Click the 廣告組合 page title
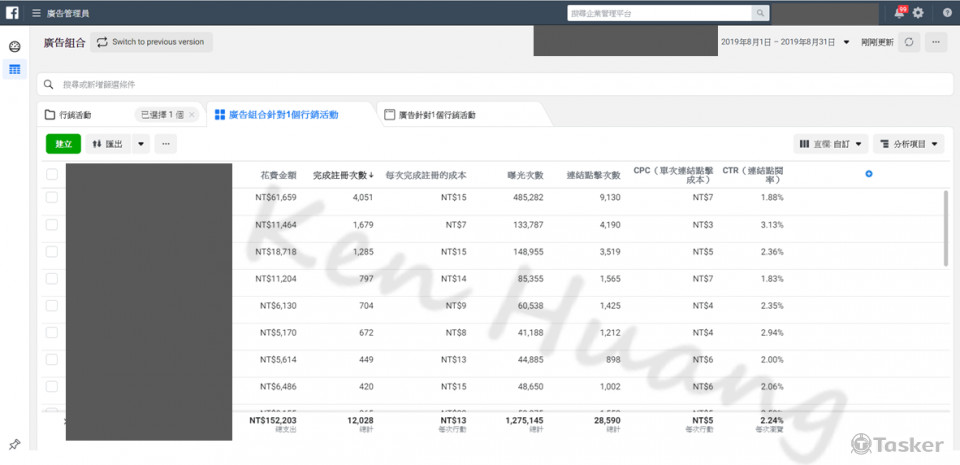 64,43
